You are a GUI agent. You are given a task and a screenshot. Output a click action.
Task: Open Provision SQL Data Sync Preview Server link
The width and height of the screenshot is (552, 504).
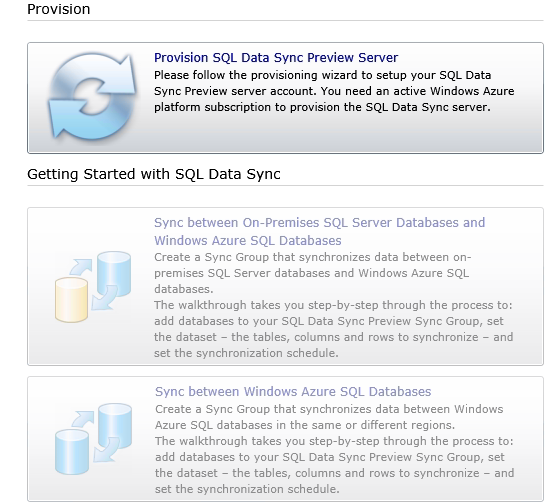(x=276, y=58)
